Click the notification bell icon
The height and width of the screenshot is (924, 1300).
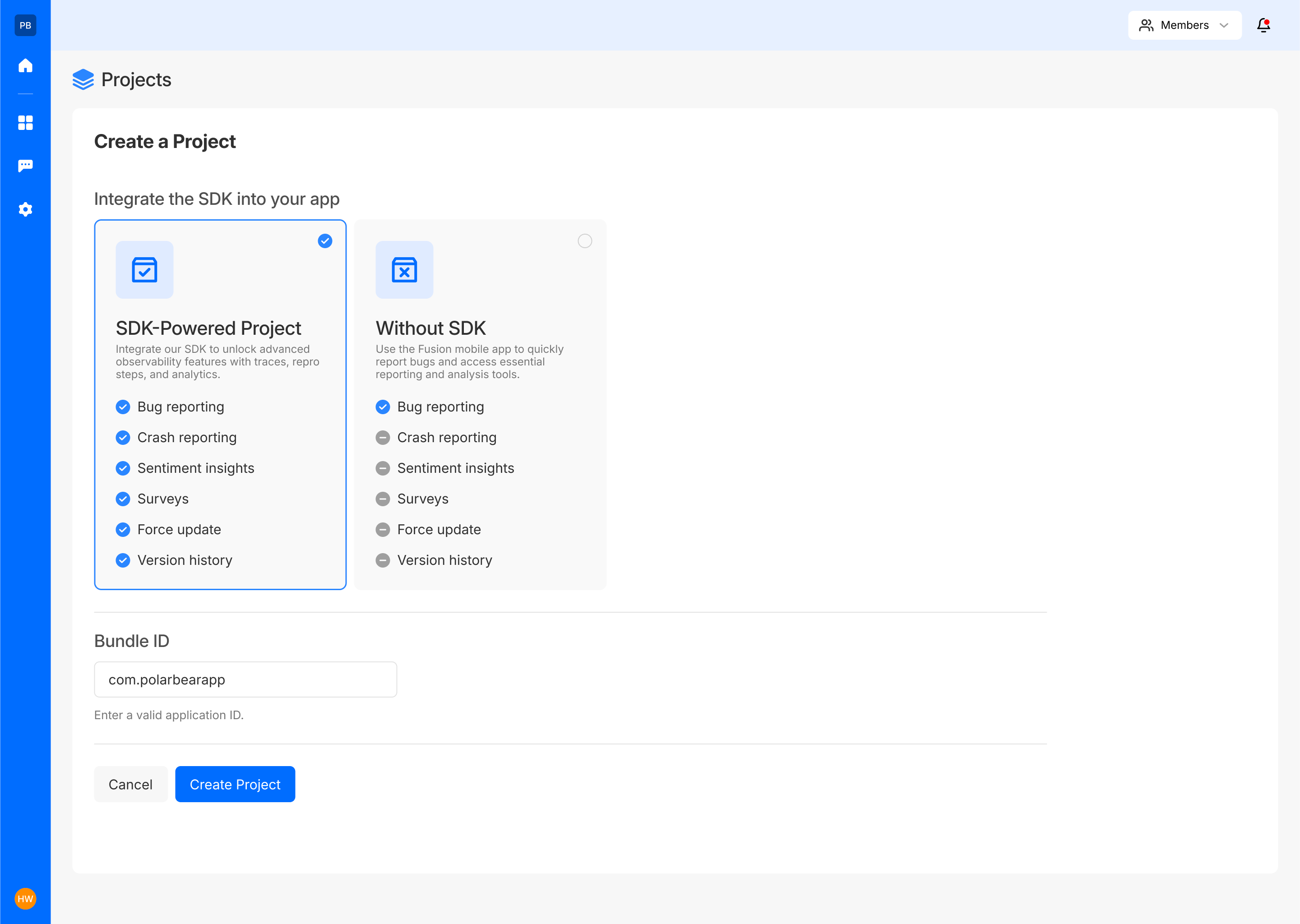[x=1263, y=25]
